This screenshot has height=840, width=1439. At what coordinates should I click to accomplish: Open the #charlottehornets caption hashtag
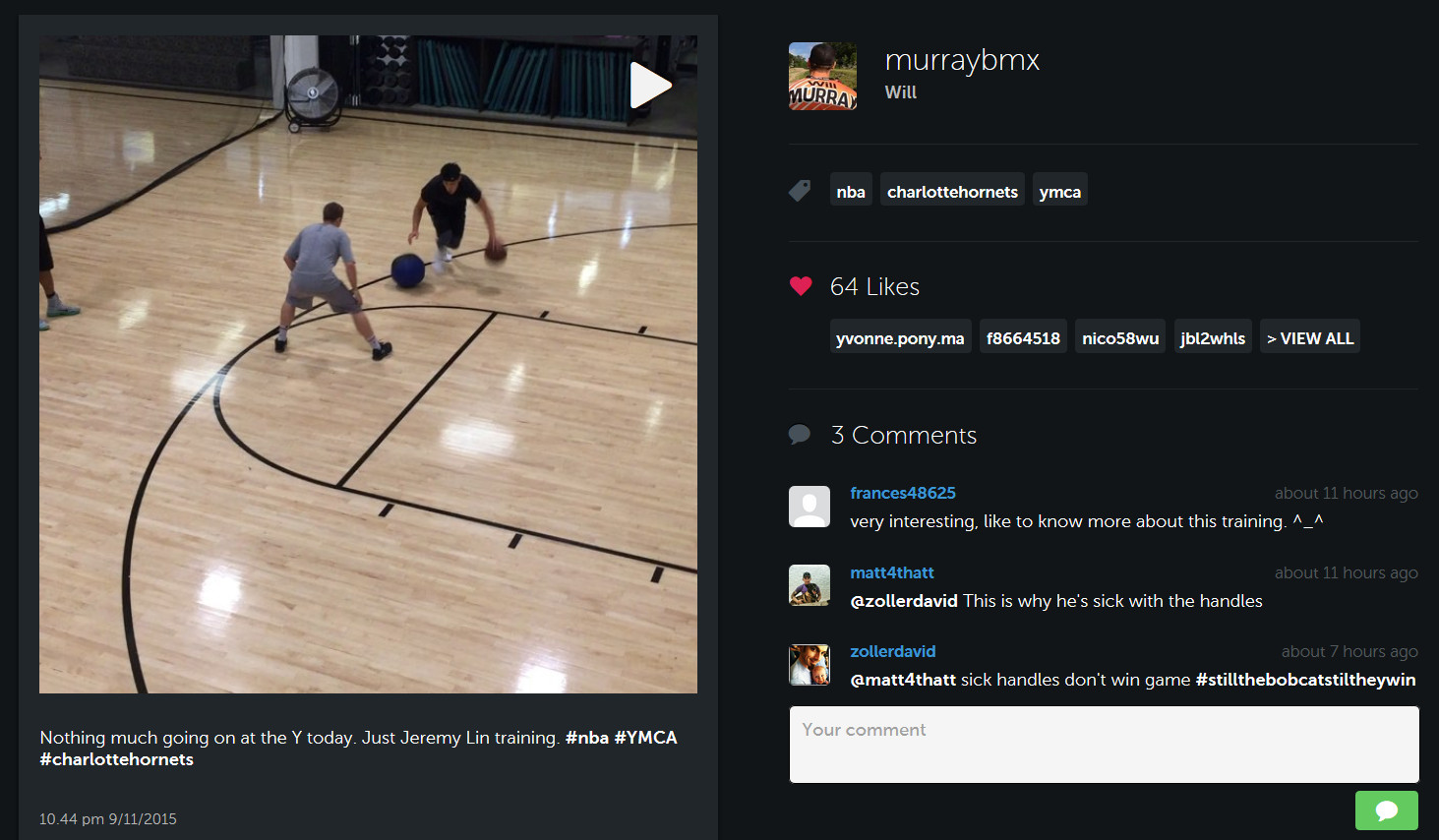[x=117, y=759]
